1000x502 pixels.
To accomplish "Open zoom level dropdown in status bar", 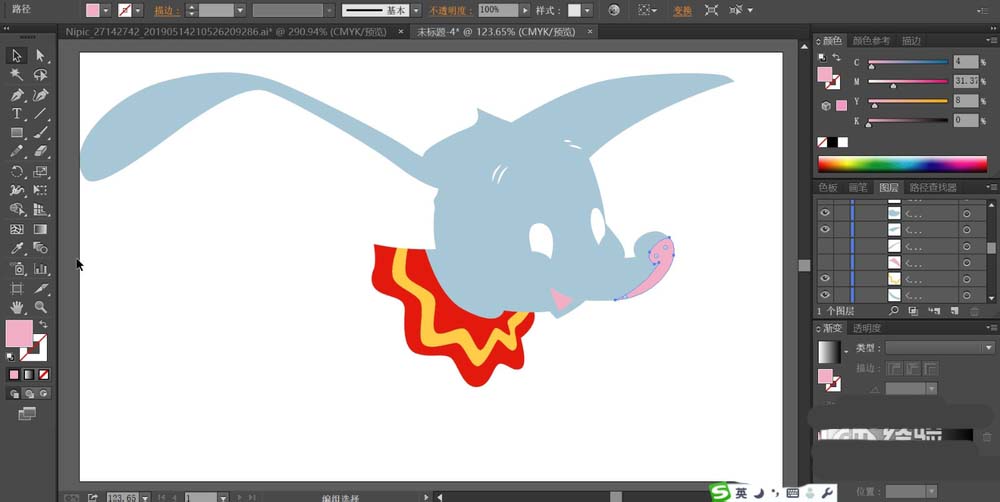I will 145,498.
